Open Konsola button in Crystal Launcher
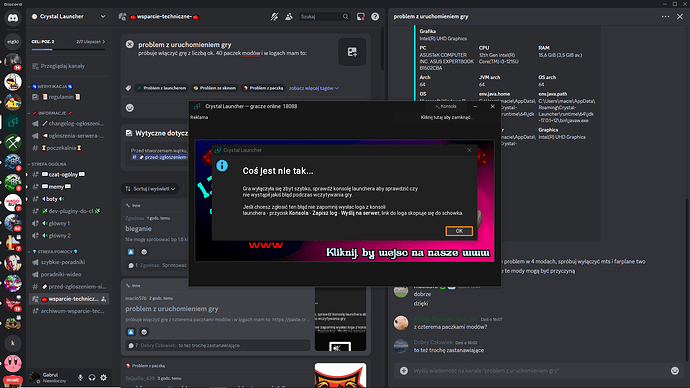Image resolution: width=690 pixels, height=388 pixels. 446,106
